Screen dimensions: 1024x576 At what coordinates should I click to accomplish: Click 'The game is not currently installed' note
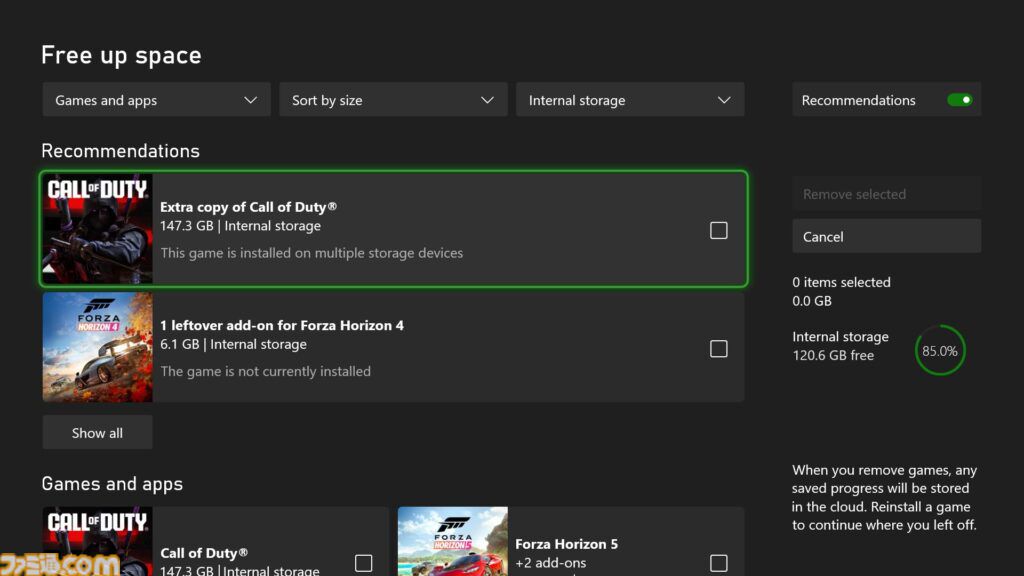coord(265,371)
